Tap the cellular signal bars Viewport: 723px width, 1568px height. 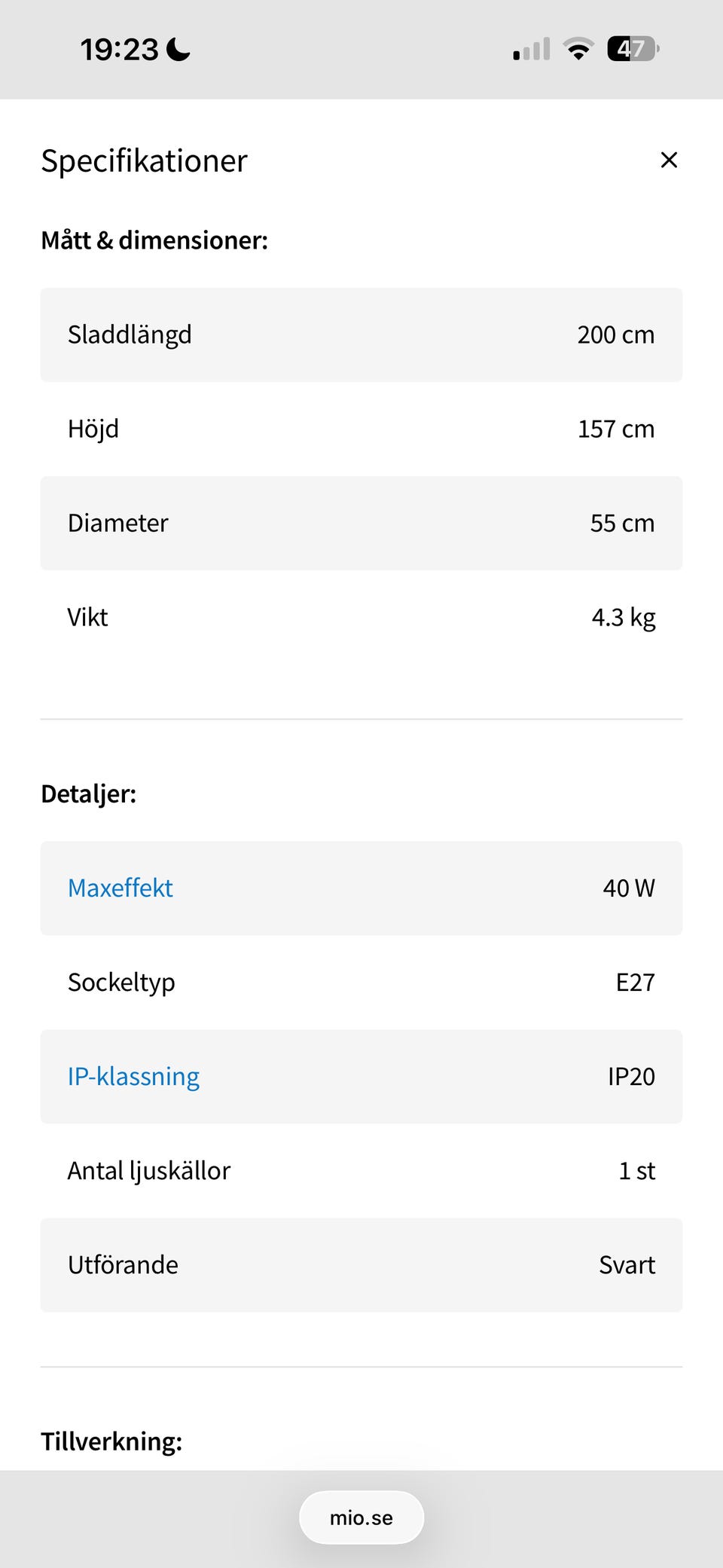532,50
